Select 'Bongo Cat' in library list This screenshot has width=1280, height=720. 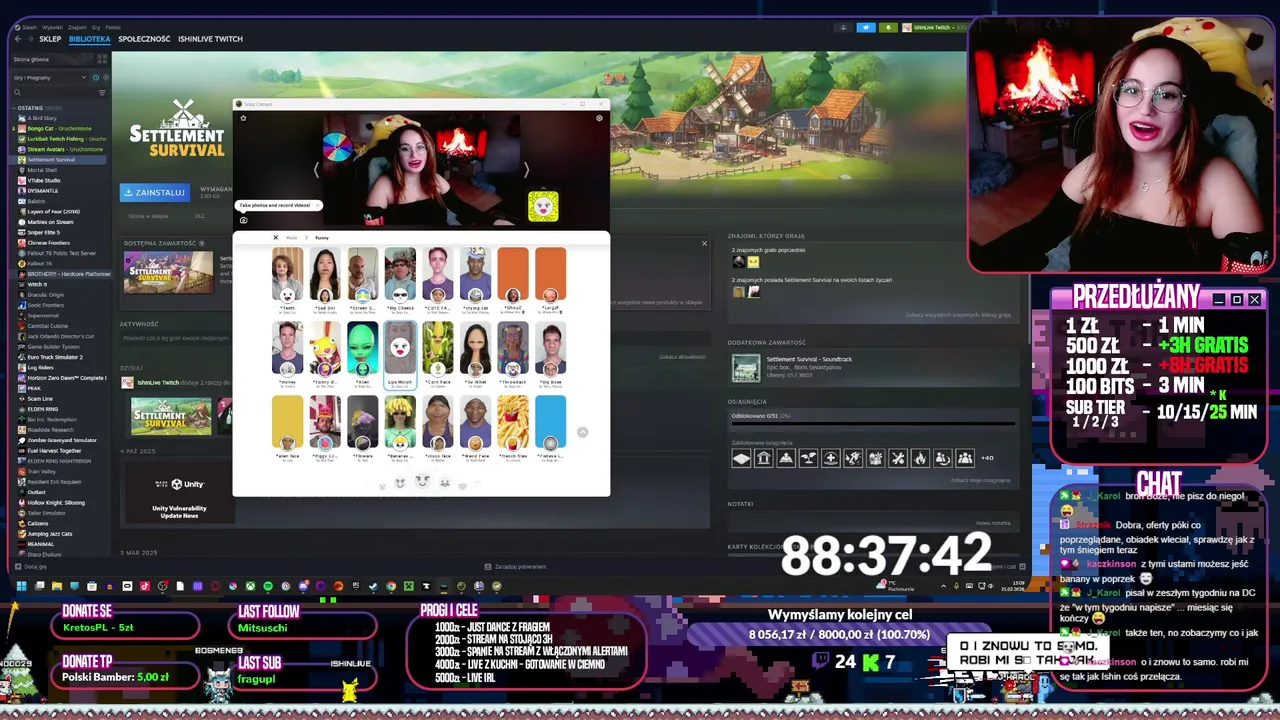point(60,128)
